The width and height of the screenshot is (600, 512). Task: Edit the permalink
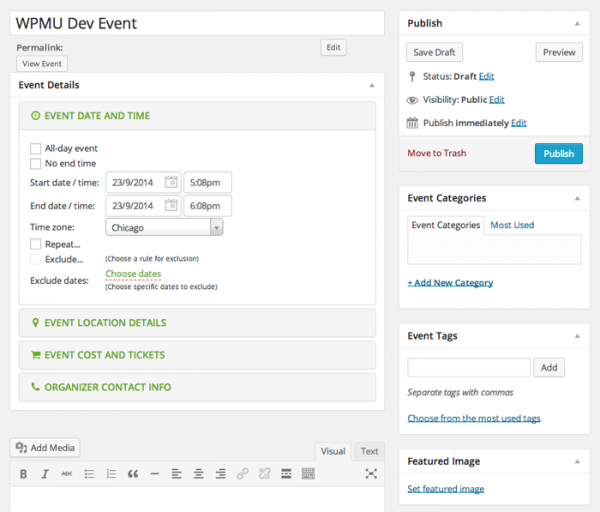pos(333,47)
